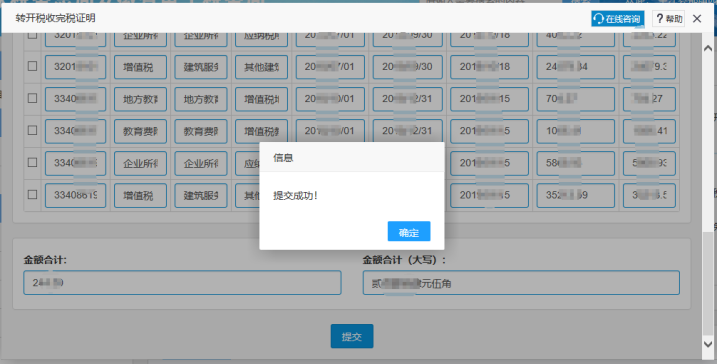718x364 pixels.
Task: Select the 其他建筑 cell in the 3201 row
Action: 261,67
